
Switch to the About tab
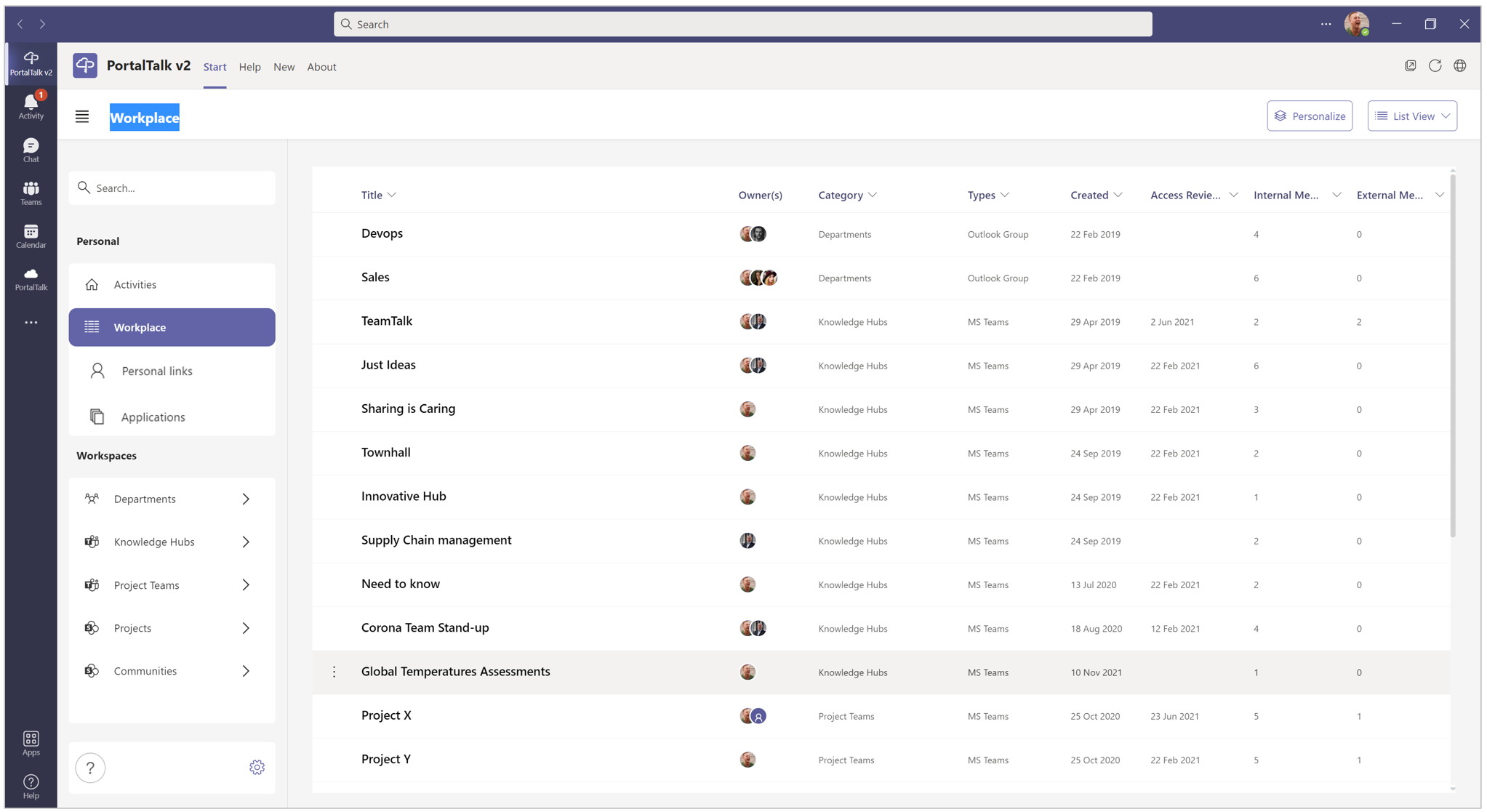point(321,67)
